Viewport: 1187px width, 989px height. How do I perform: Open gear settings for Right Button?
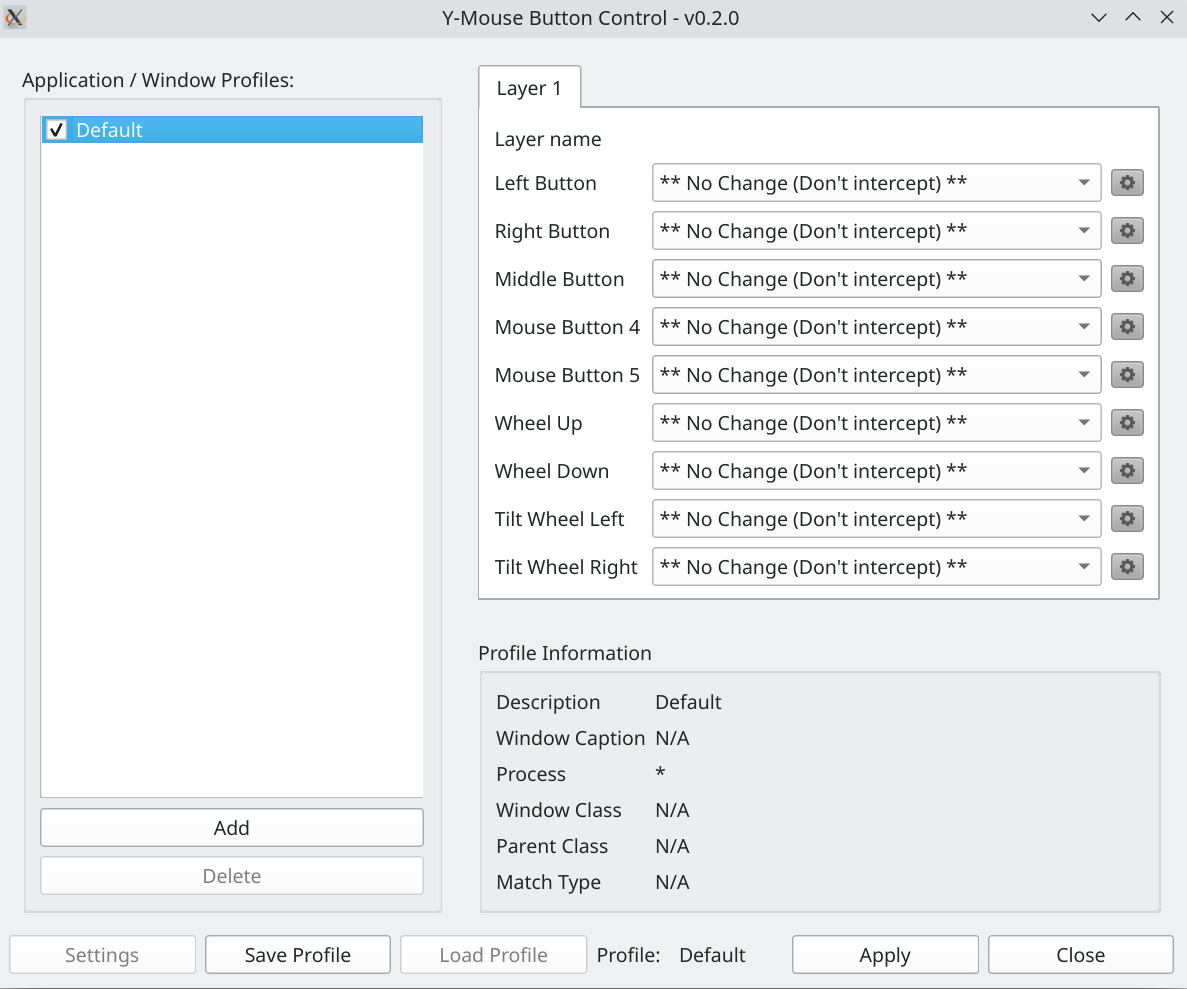pos(1127,230)
